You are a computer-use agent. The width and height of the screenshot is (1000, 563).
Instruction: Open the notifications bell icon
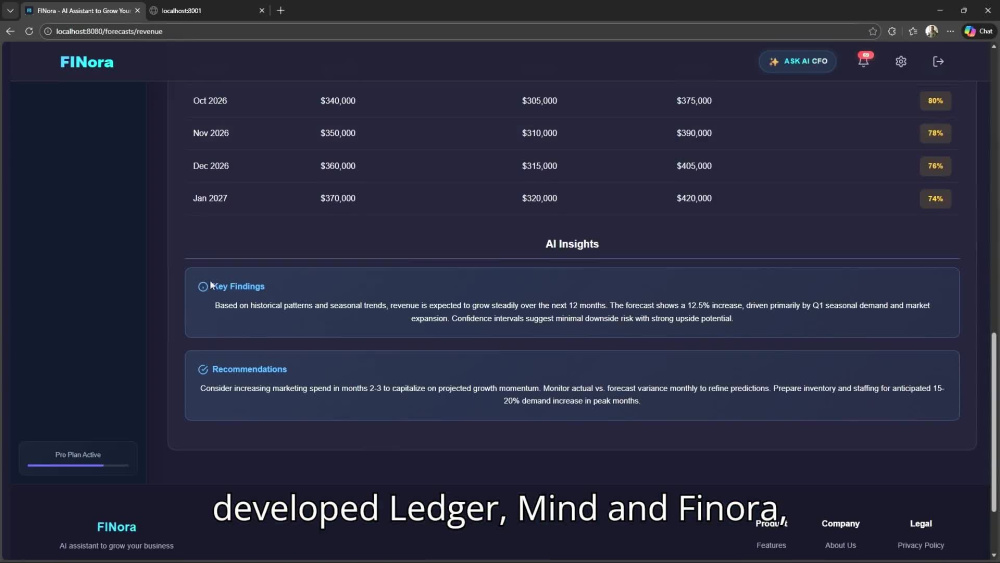(864, 61)
